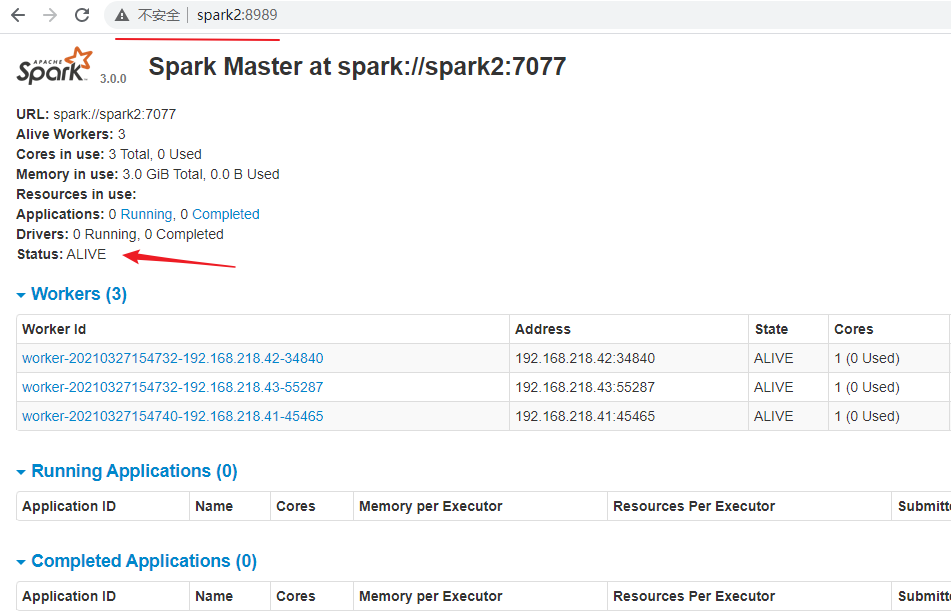The height and width of the screenshot is (614, 951).
Task: Click the browser forward arrow
Action: pyautogui.click(x=50, y=15)
